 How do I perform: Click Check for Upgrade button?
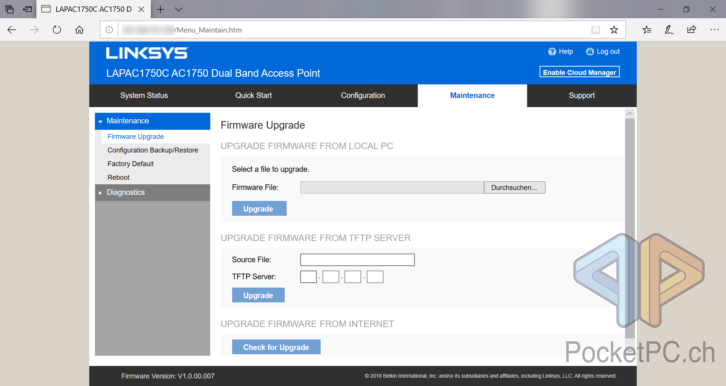pyautogui.click(x=276, y=347)
